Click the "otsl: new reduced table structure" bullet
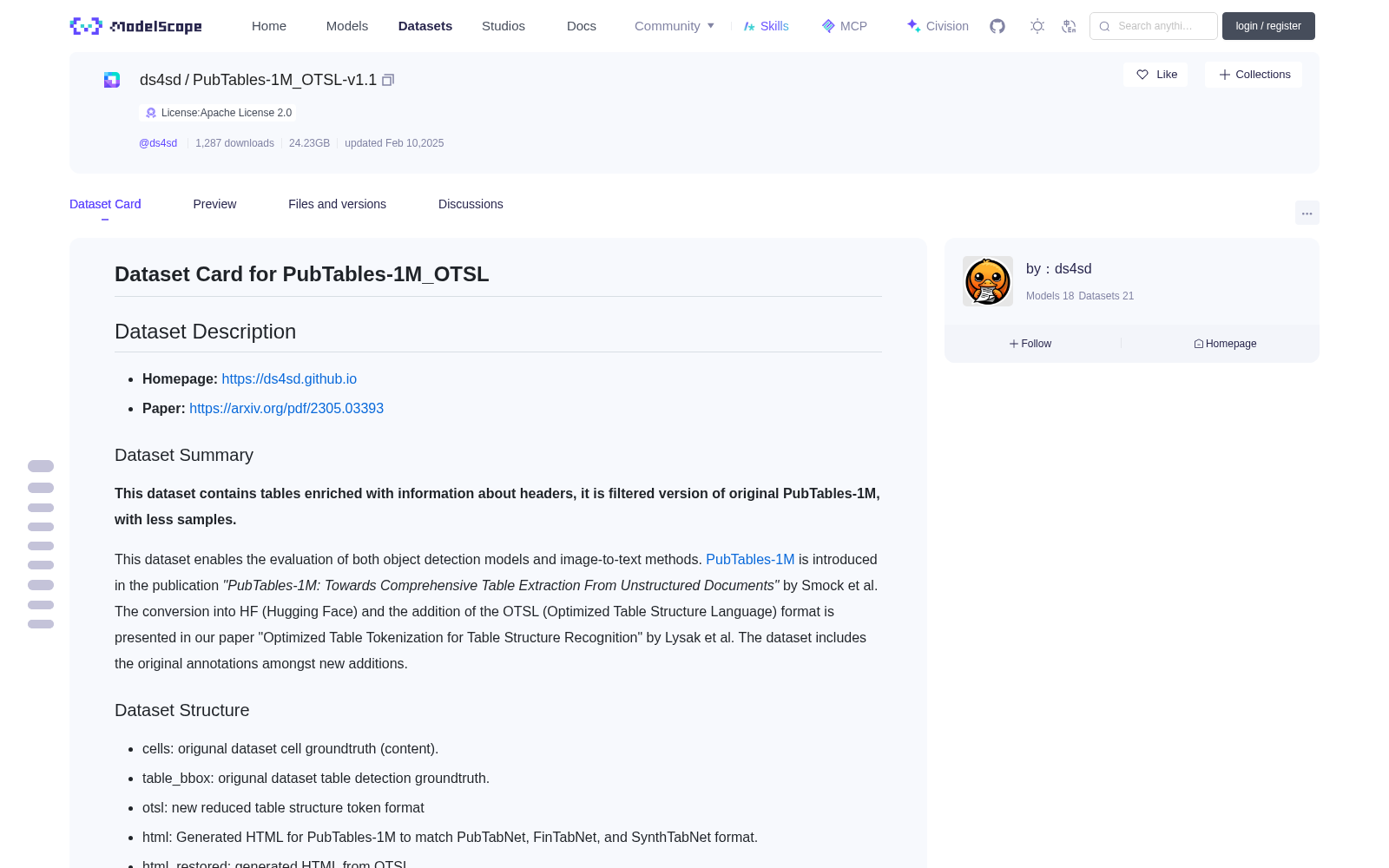 point(283,808)
